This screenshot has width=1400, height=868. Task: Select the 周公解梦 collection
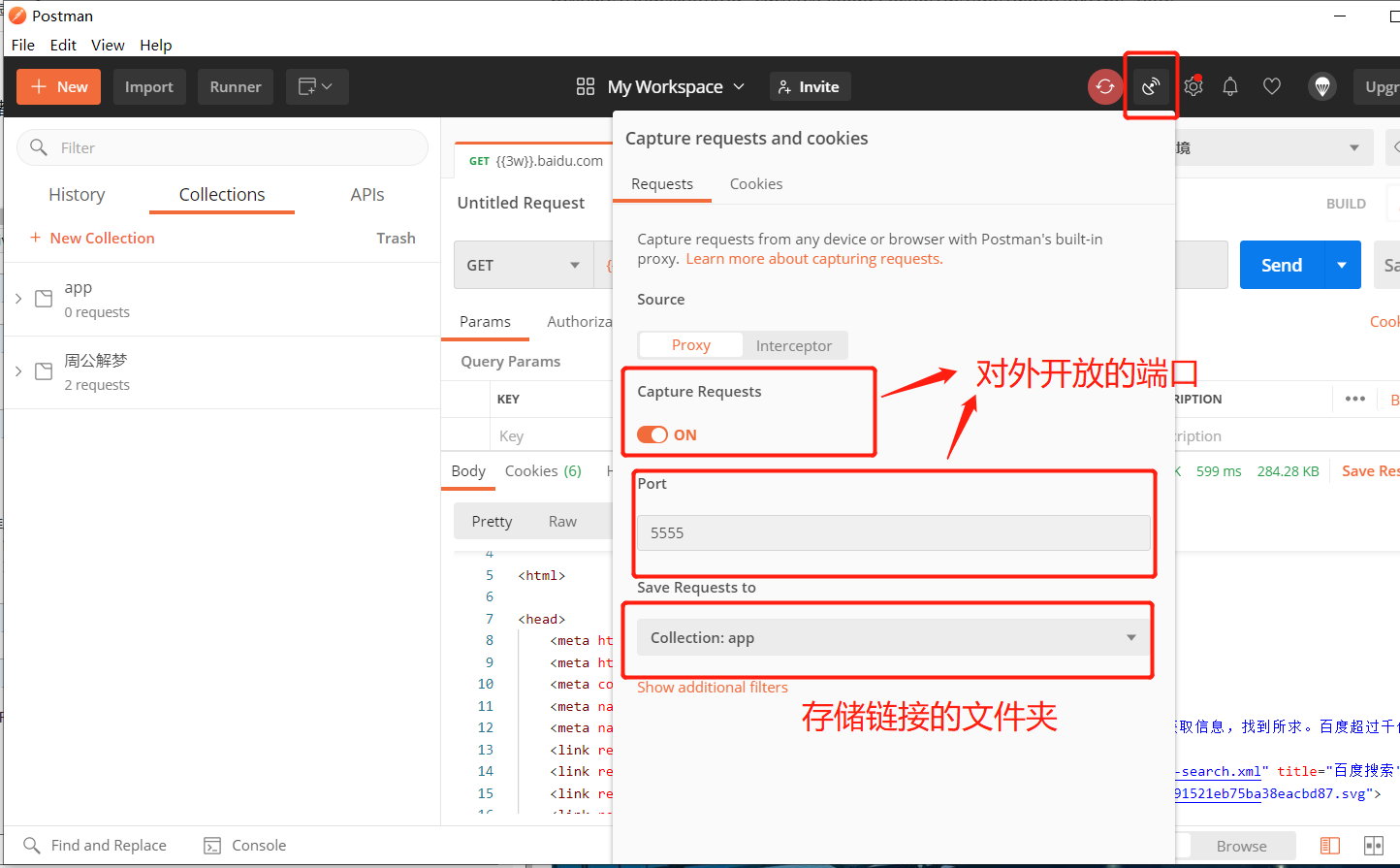pos(222,372)
